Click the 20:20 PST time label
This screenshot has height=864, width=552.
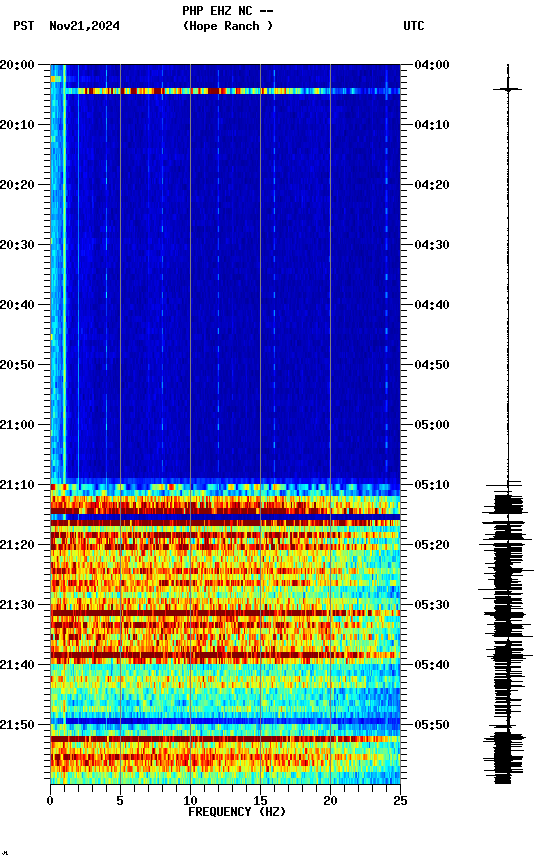[17, 185]
